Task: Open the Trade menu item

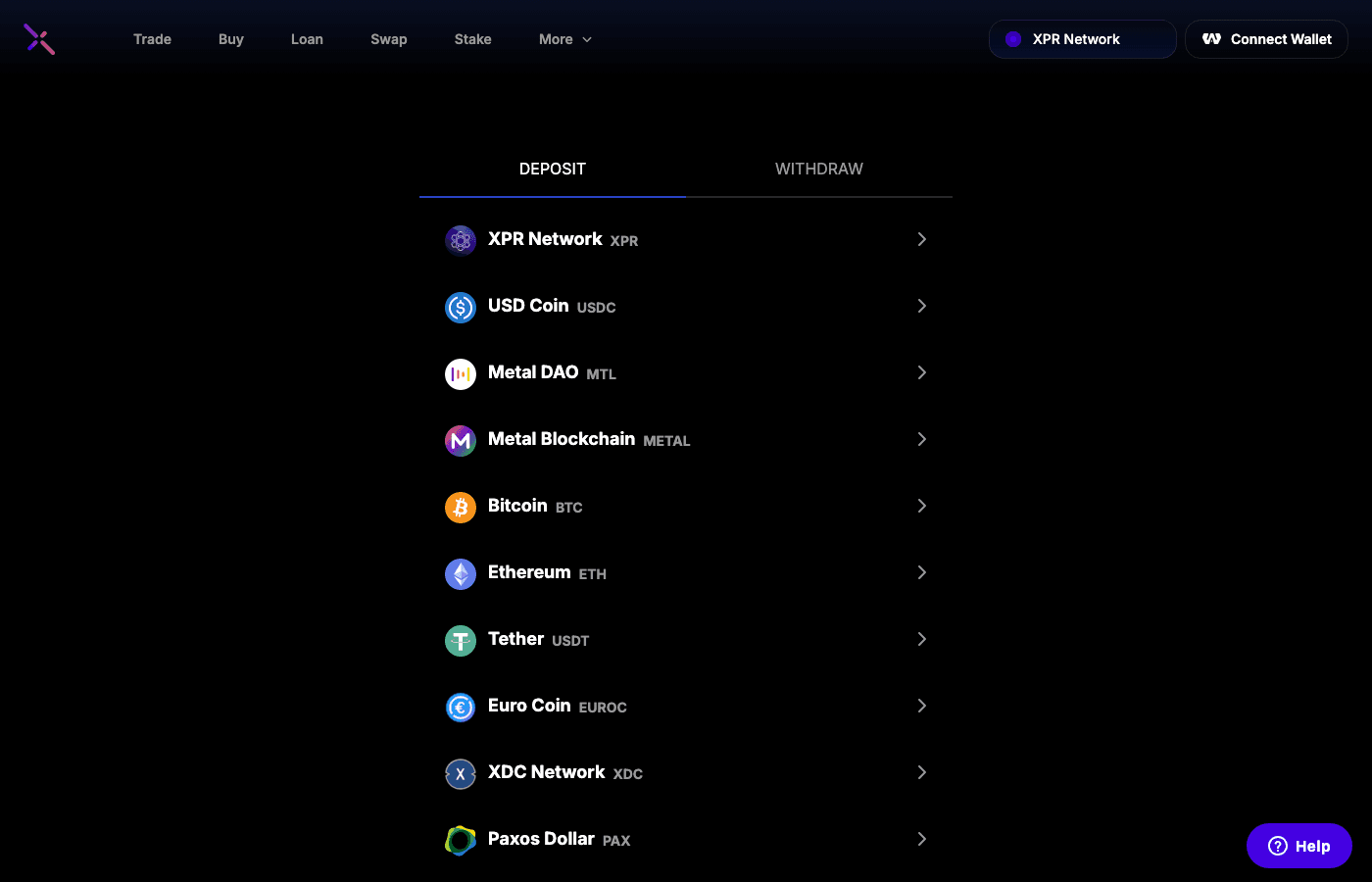Action: pyautogui.click(x=152, y=39)
